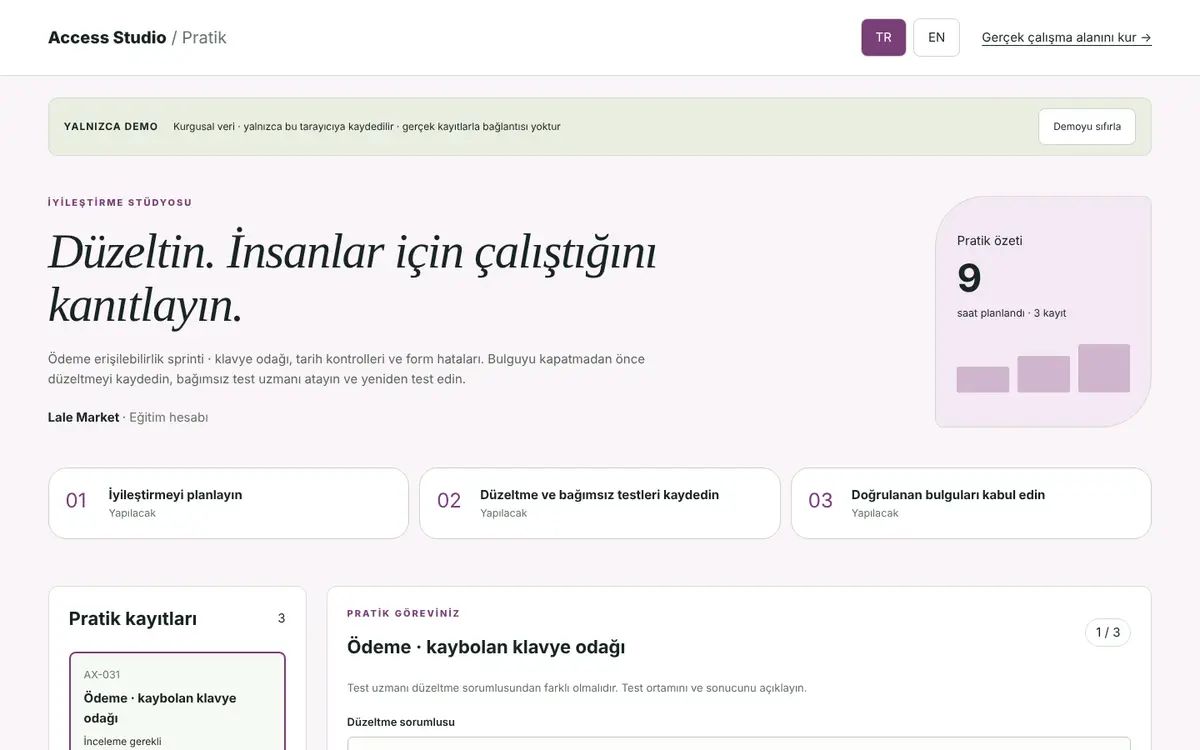Image resolution: width=1200 pixels, height=750 pixels.
Task: Click the 'Demoyu sıfırla' button
Action: 1087,127
